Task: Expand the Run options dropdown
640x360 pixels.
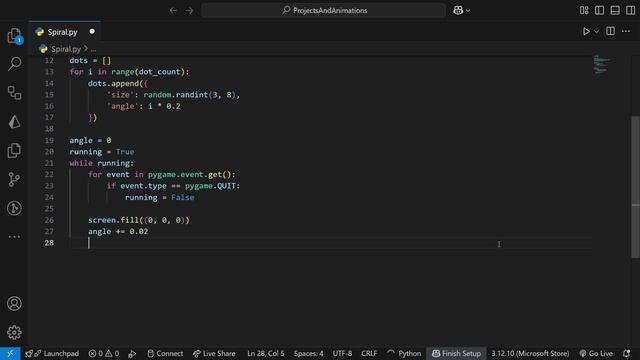Action: coord(596,31)
